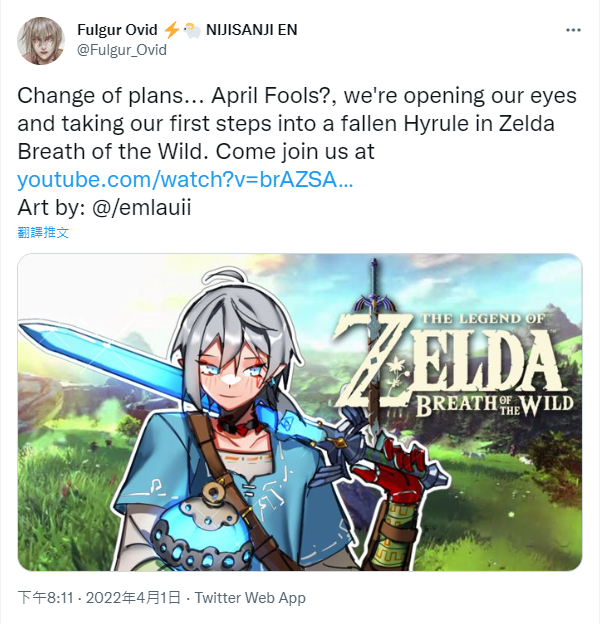Click the Zelda Breath of the Wild logo
600x624 pixels.
click(x=454, y=364)
